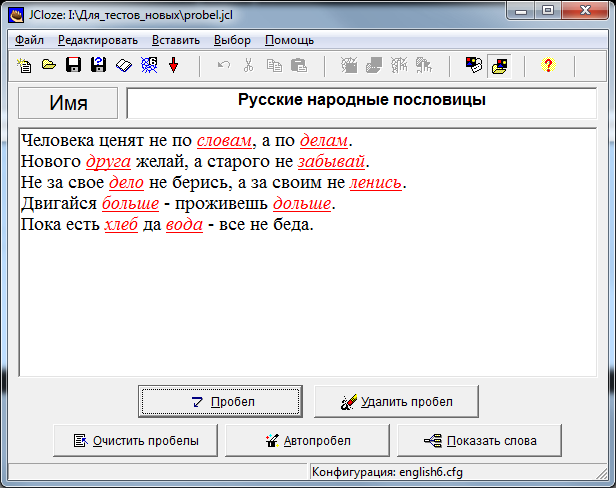The width and height of the screenshot is (616, 488).
Task: Click the red down arrow toolbar icon
Action: click(x=173, y=65)
